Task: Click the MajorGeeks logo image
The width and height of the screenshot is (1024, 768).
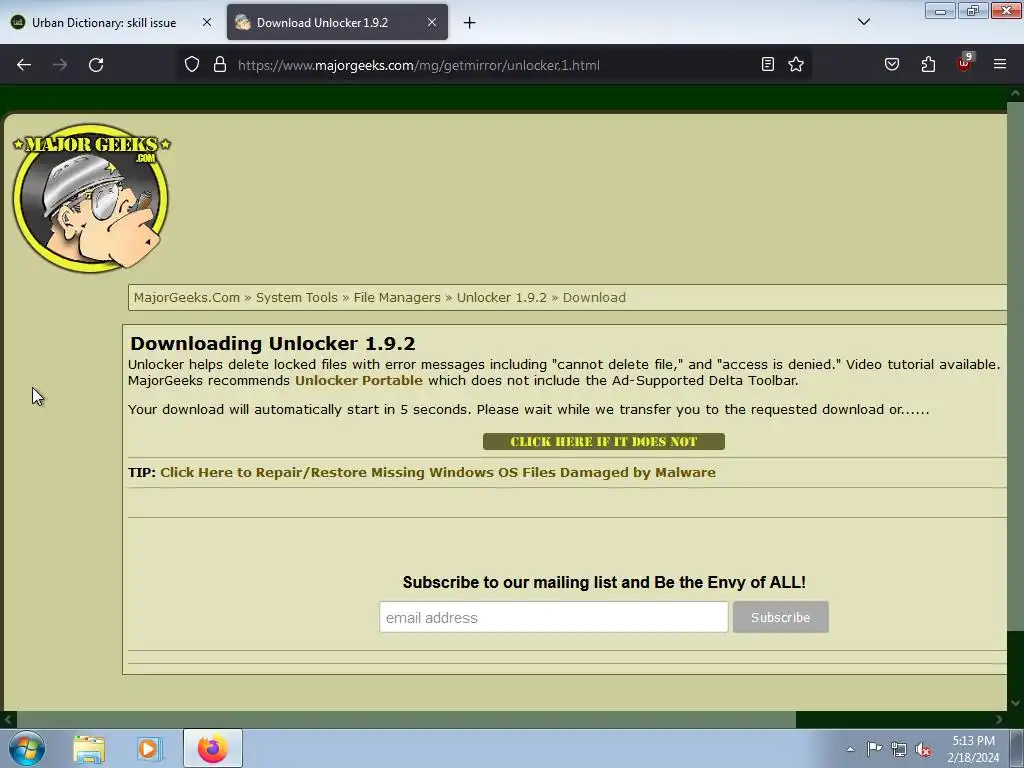Action: coord(91,198)
